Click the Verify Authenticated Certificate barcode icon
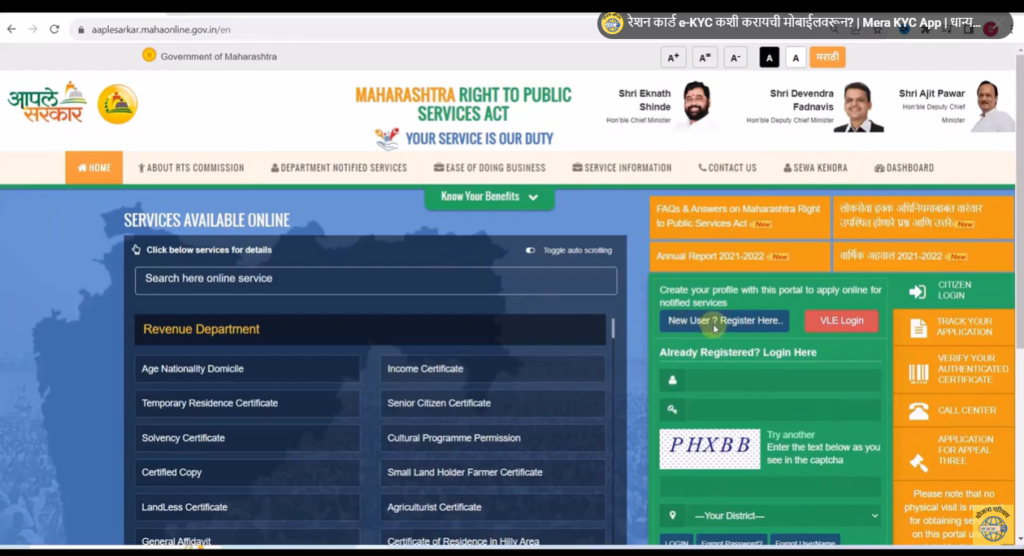 point(917,373)
